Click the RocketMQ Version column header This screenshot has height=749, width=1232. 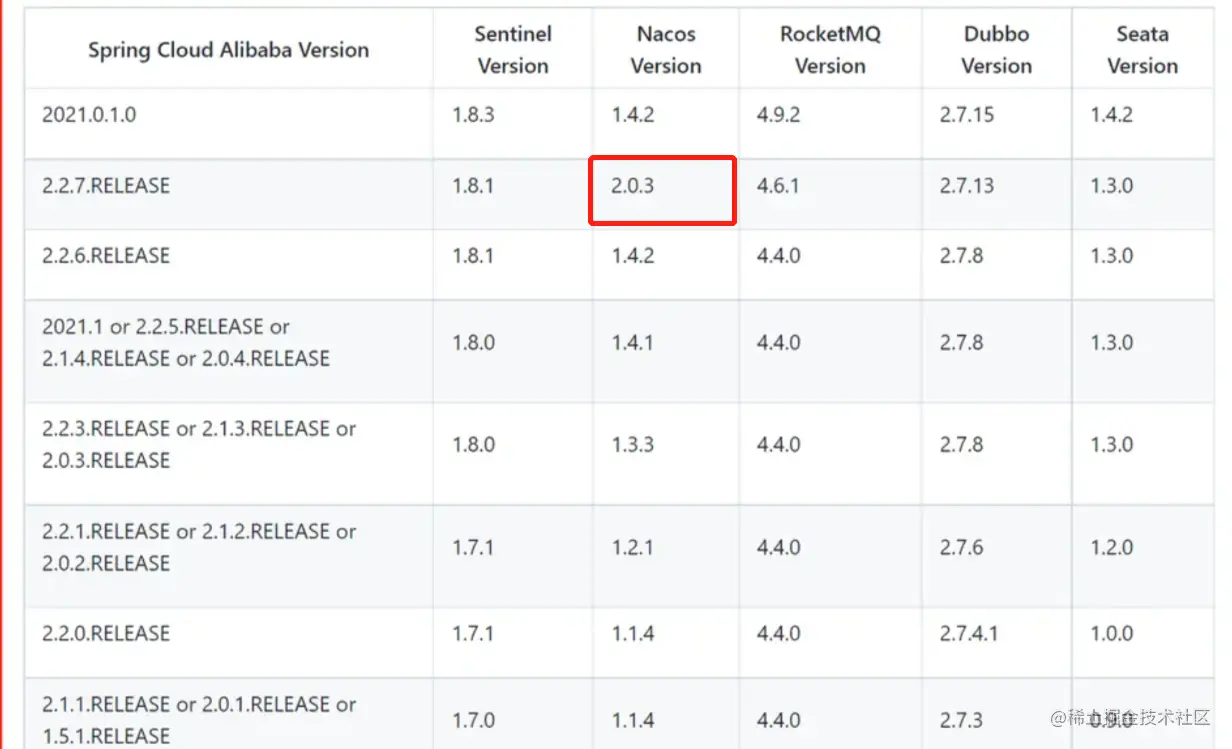click(x=830, y=49)
